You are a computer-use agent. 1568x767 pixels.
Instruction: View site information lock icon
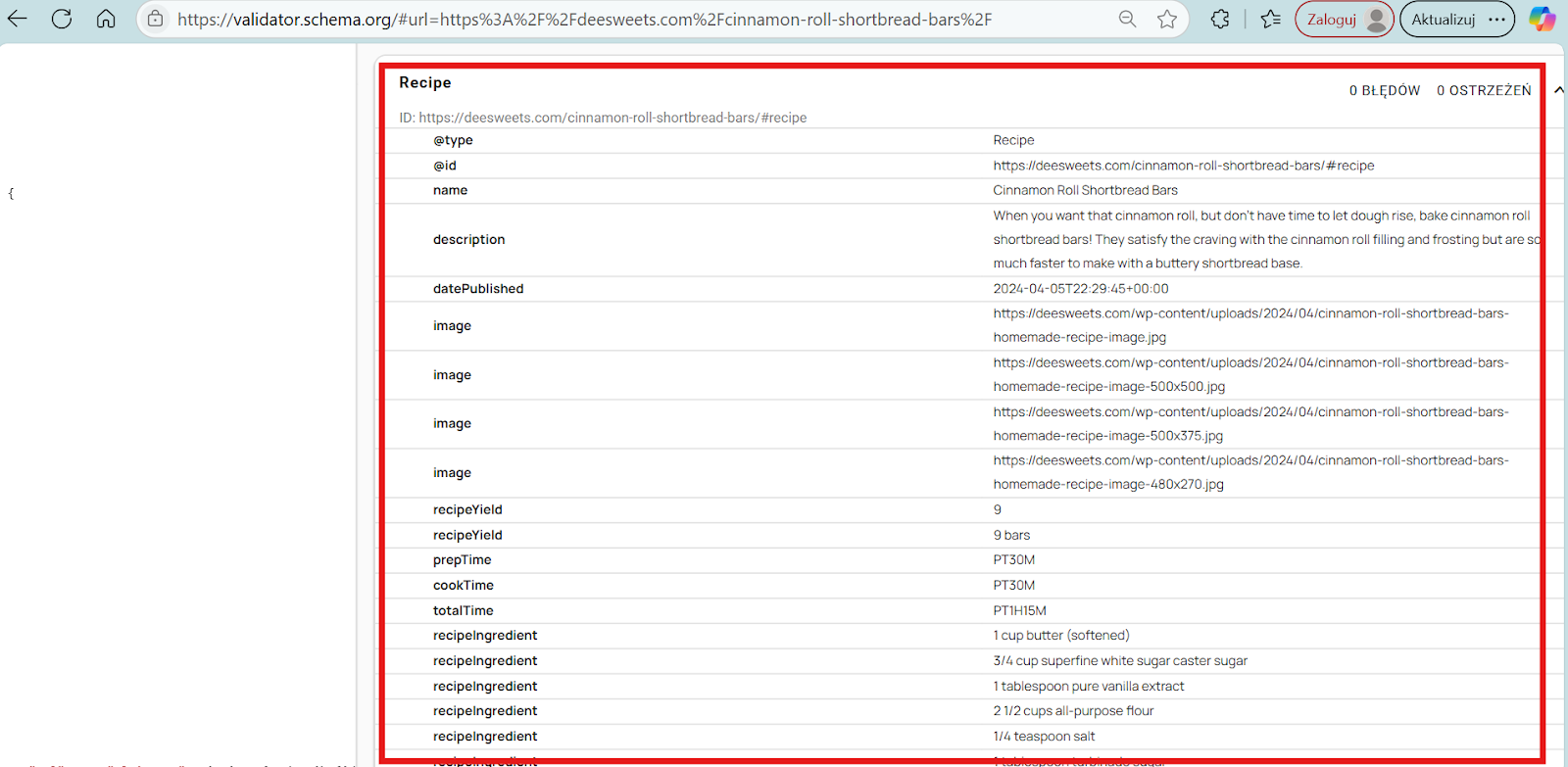click(x=155, y=19)
